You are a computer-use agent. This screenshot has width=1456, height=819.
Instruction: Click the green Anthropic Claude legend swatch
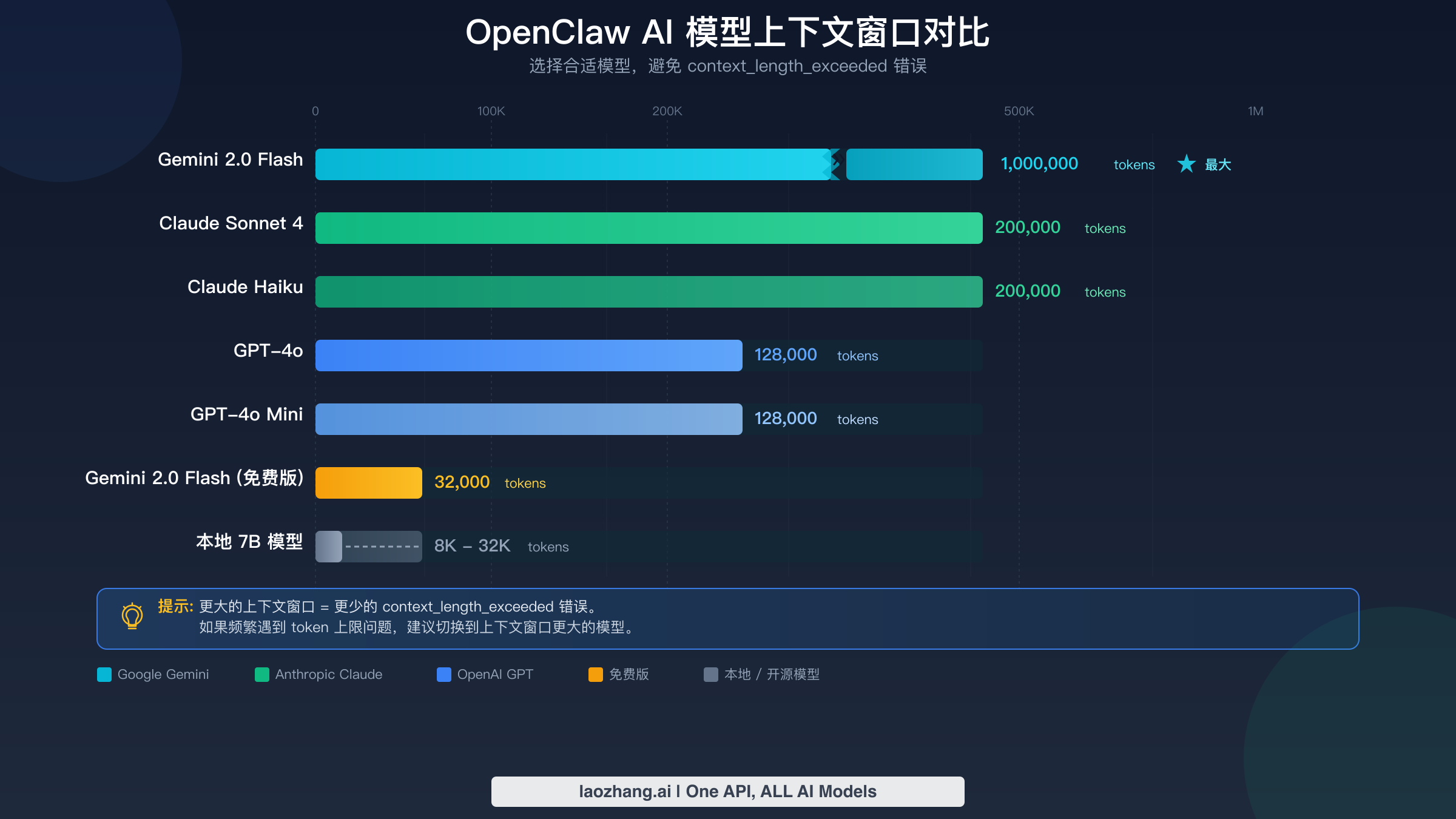click(262, 675)
